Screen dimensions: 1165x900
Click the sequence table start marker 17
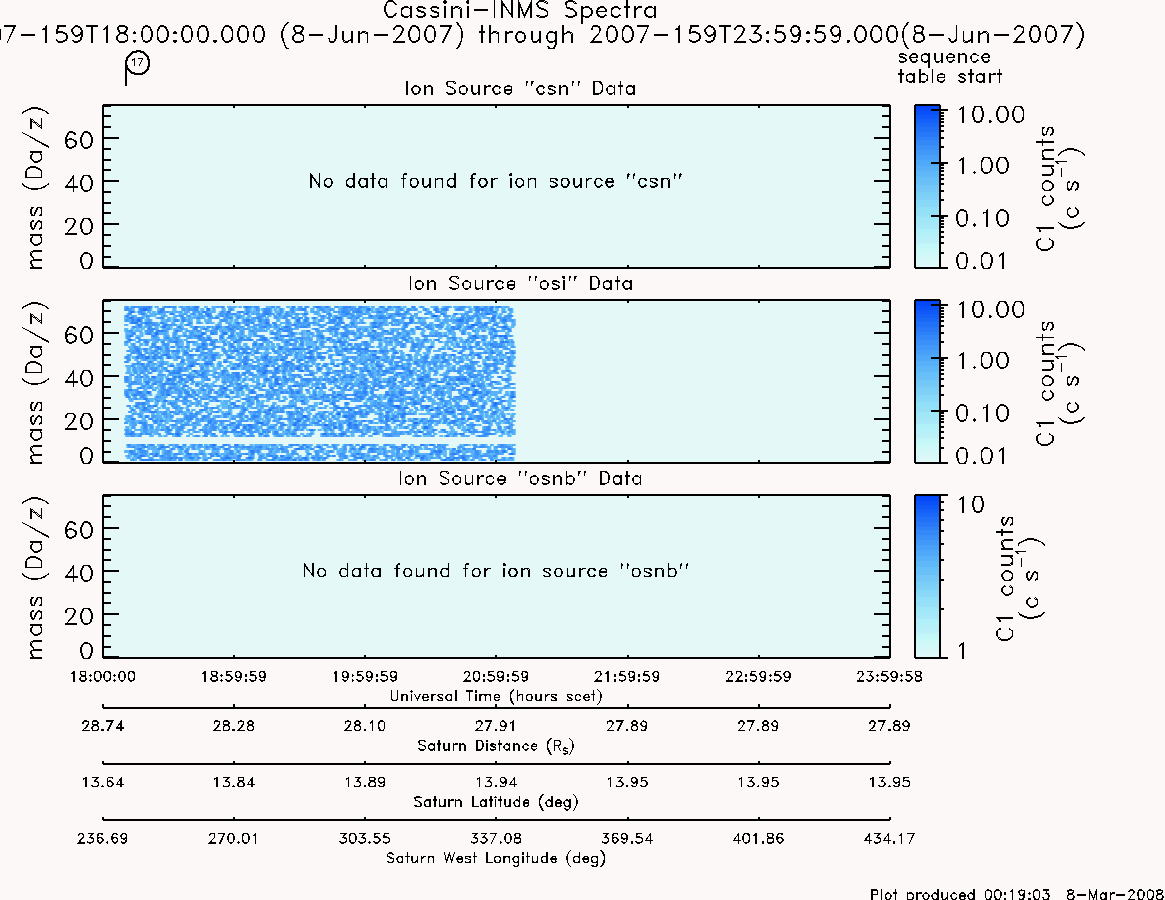[137, 63]
